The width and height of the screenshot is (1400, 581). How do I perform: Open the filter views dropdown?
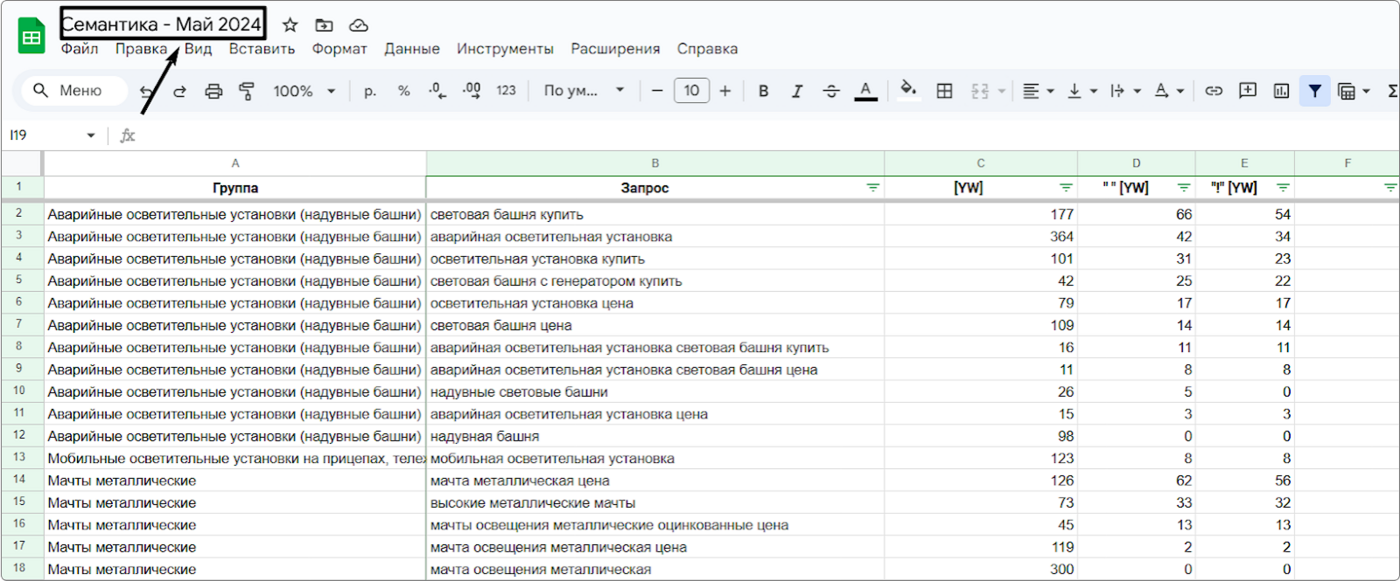coord(1353,91)
